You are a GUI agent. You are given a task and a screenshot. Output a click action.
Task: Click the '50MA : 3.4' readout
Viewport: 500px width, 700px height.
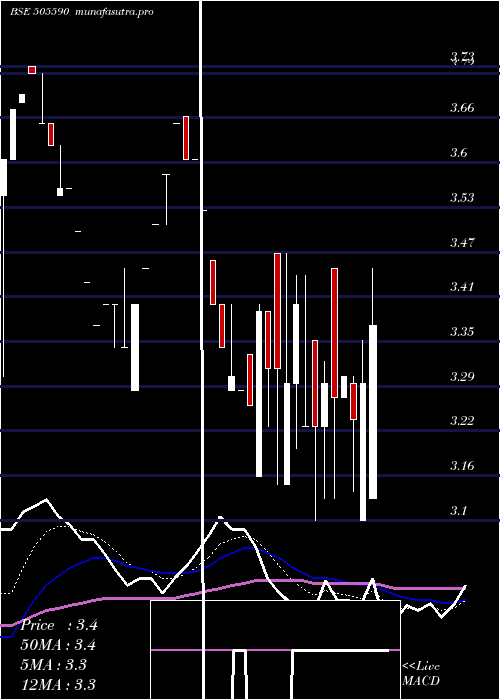point(58,645)
